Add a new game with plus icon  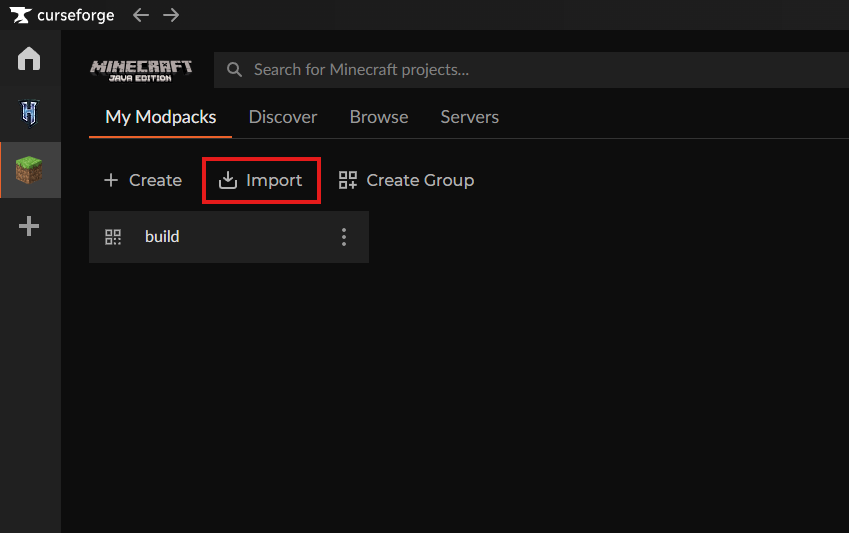29,226
